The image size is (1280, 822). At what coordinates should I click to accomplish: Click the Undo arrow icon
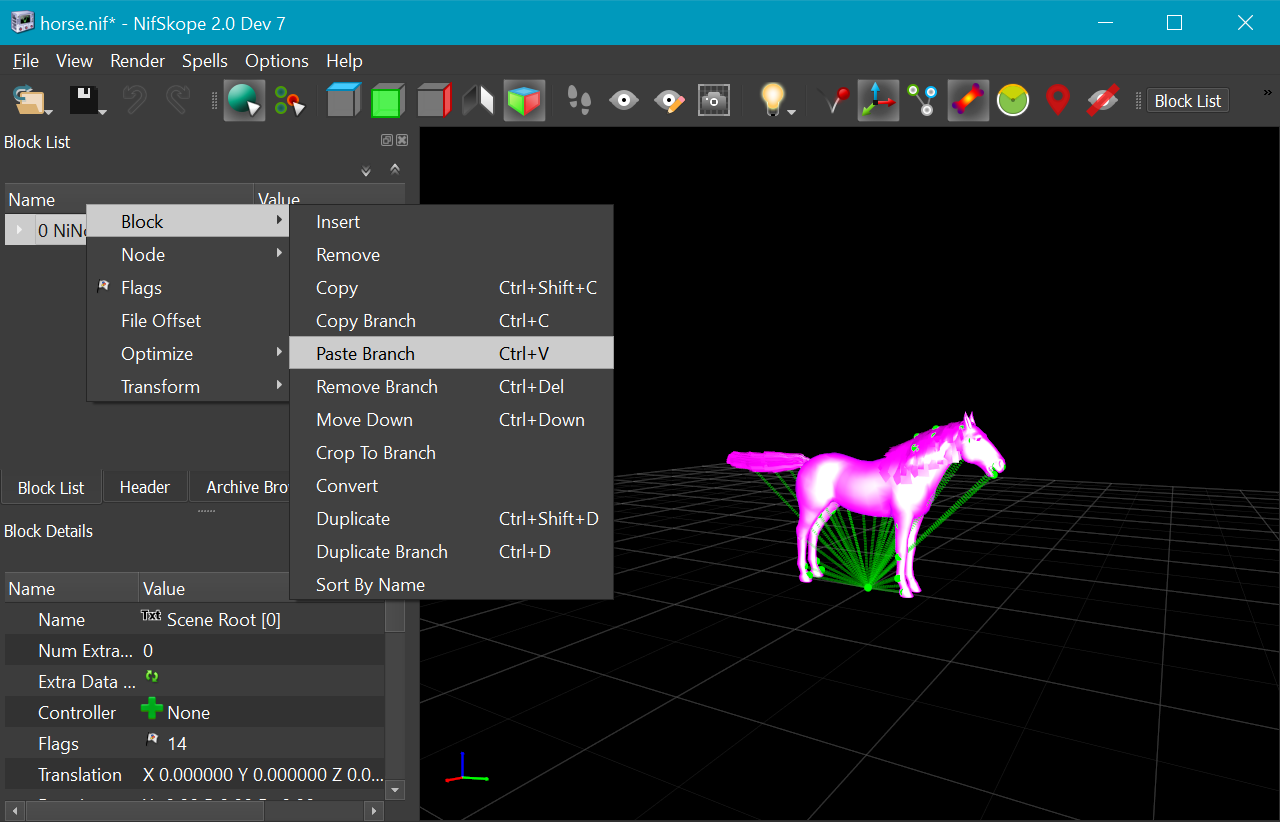[135, 100]
